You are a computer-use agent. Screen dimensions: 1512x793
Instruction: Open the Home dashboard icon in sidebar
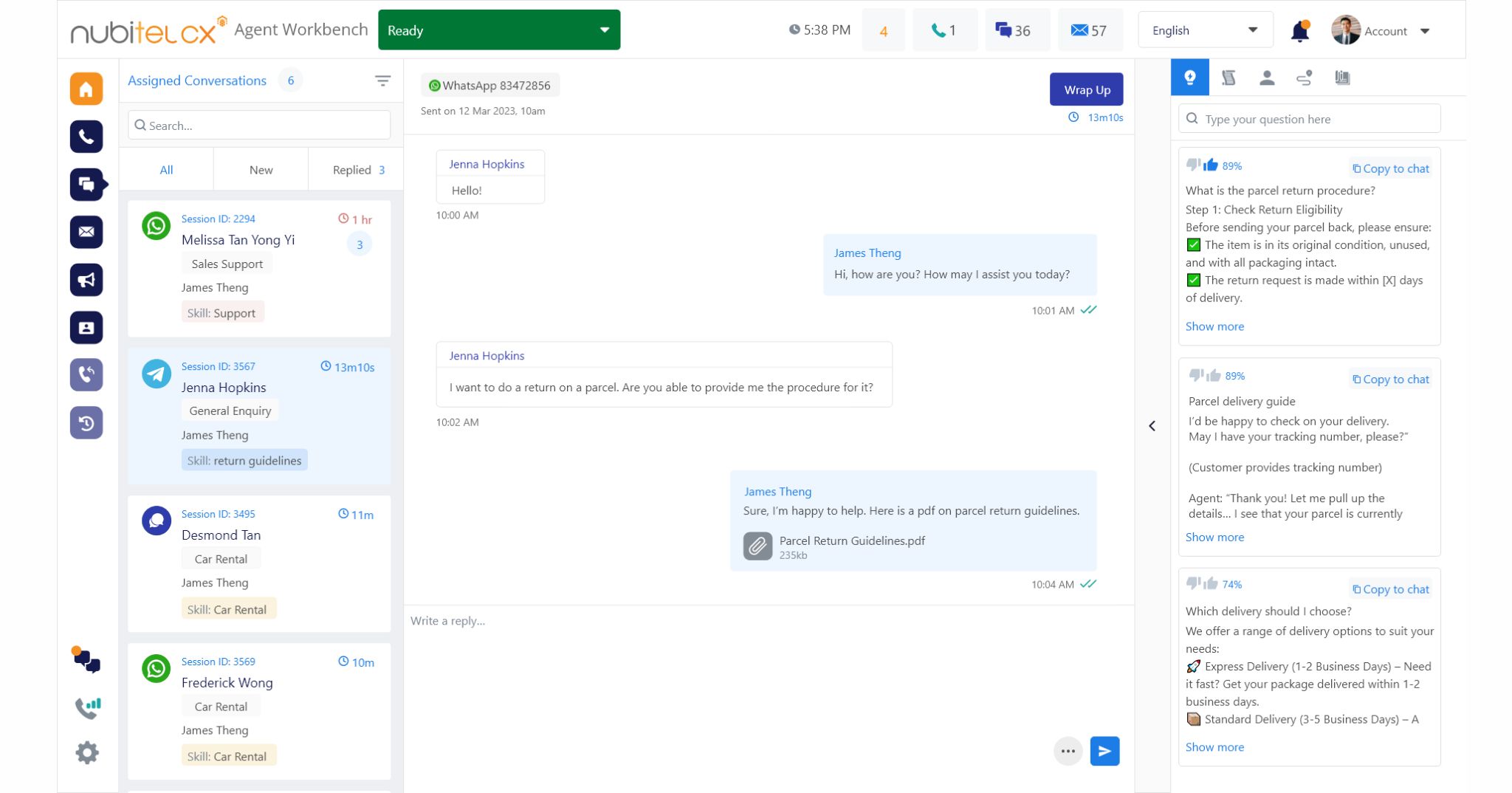(86, 89)
